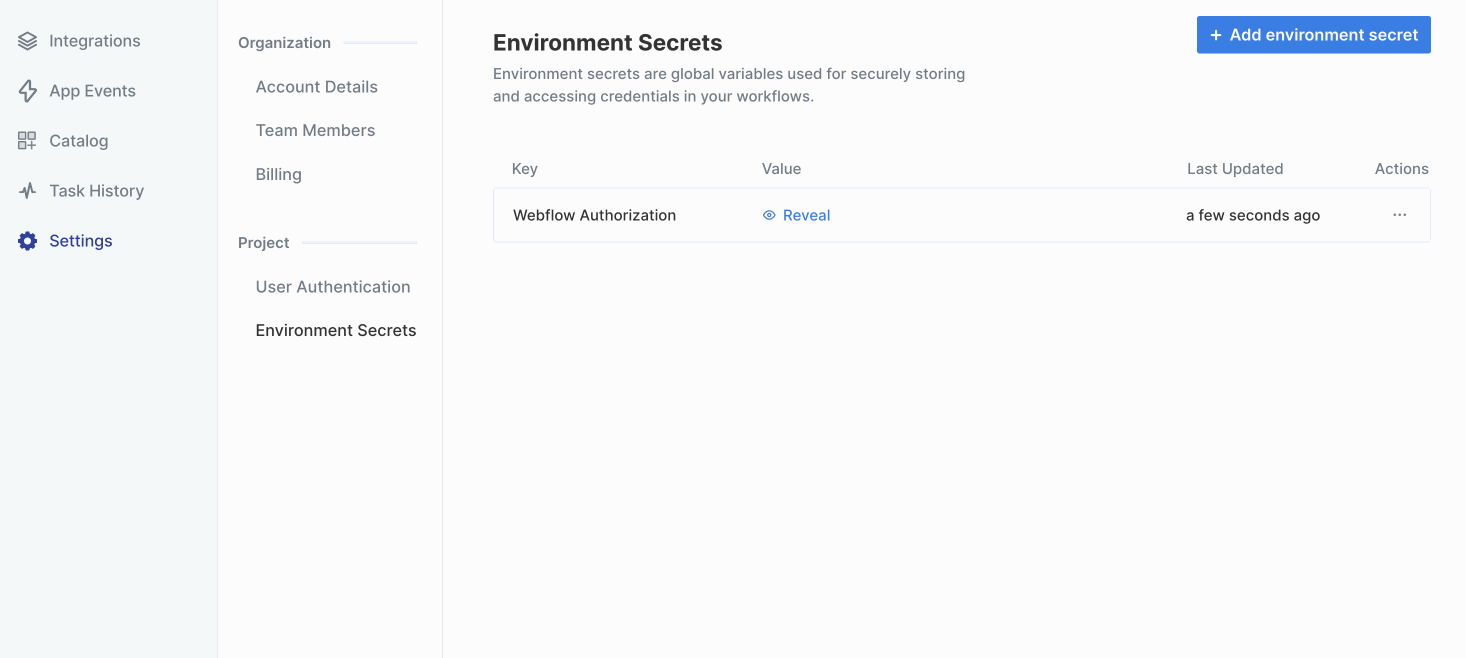Image resolution: width=1466 pixels, height=658 pixels.
Task: Click the Project section label
Action: (264, 243)
